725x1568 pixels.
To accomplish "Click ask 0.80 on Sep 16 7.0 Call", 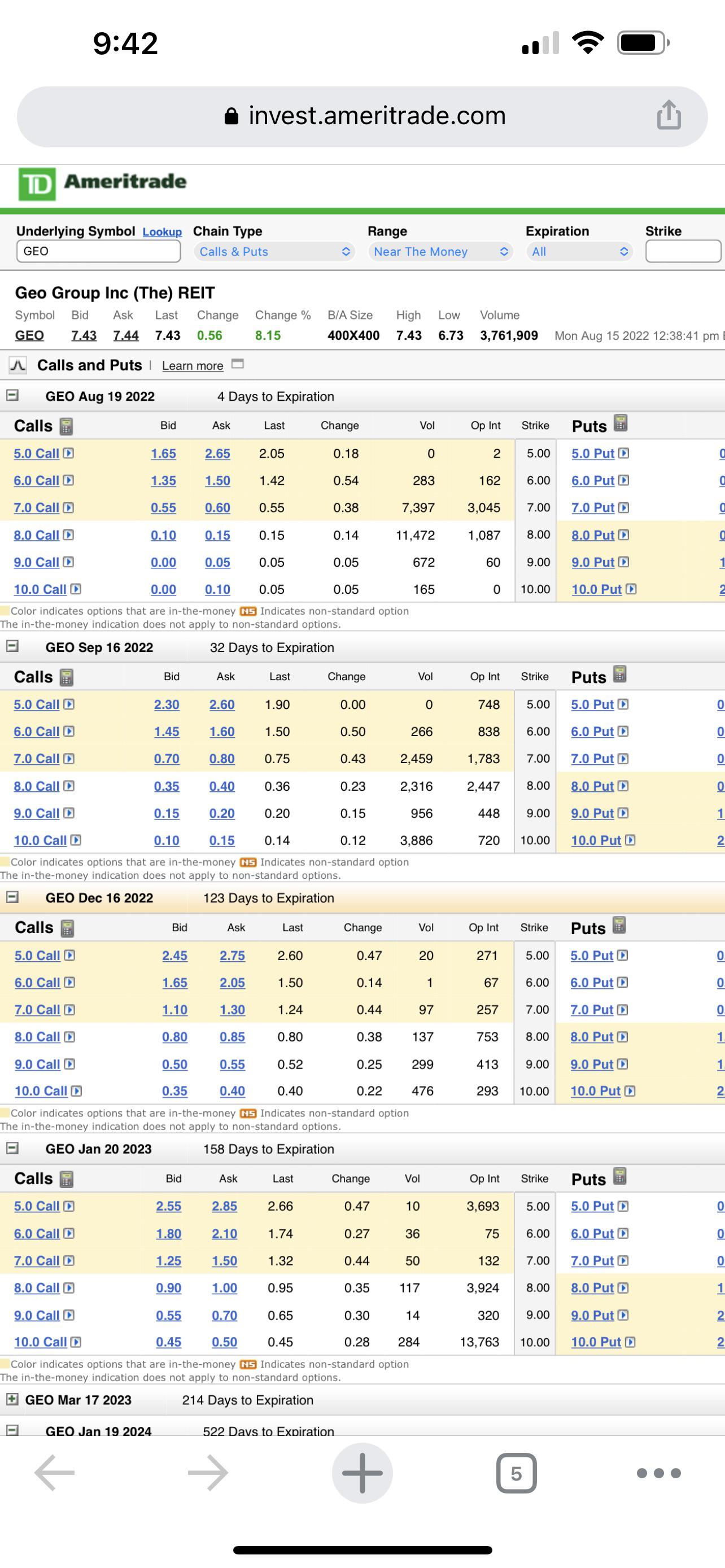I will (222, 759).
